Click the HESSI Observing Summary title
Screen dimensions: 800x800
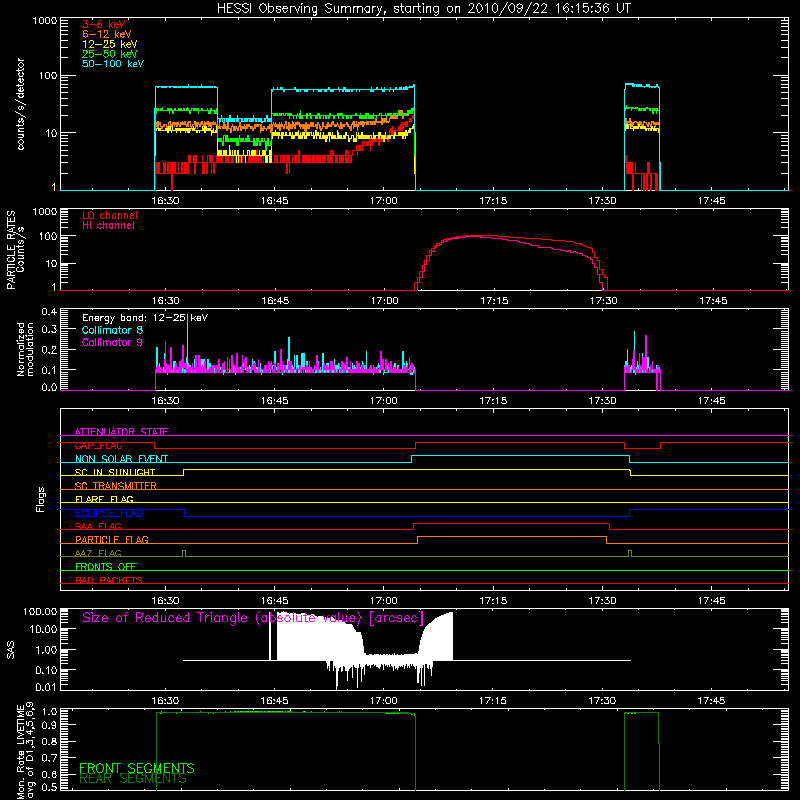pos(424,9)
